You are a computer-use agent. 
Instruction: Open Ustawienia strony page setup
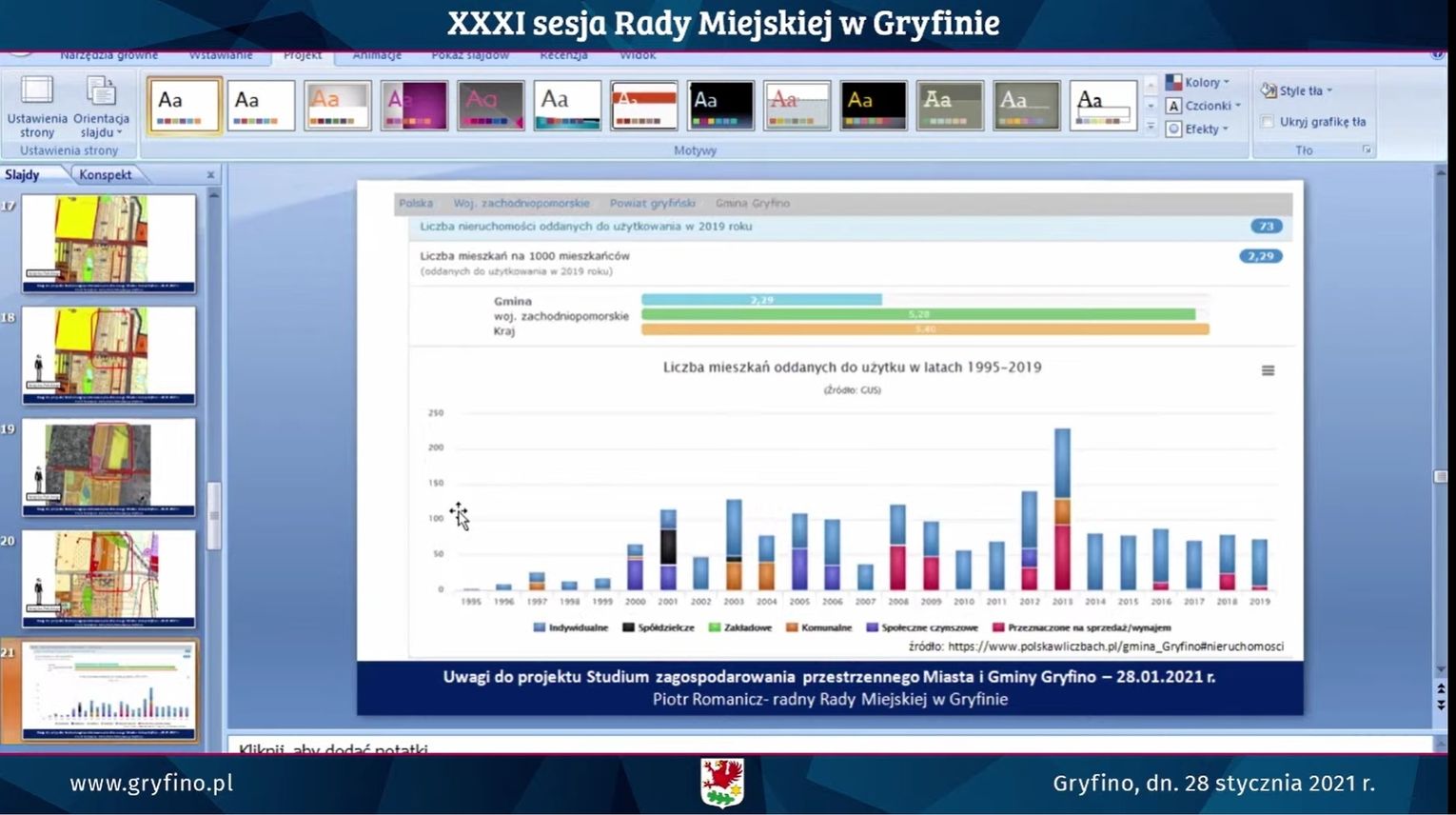(x=37, y=106)
